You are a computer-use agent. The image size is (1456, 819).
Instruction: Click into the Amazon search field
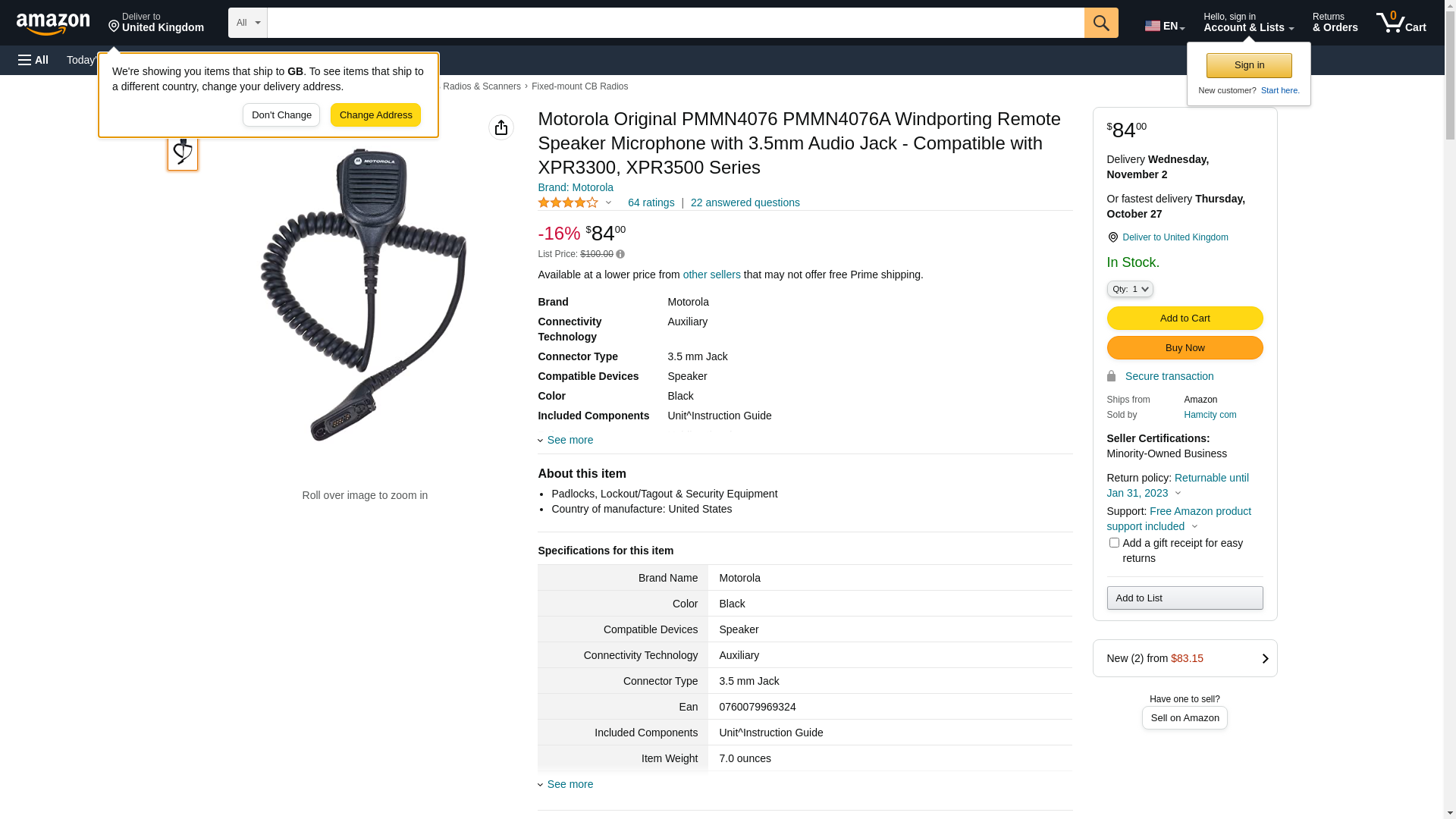pyautogui.click(x=675, y=23)
